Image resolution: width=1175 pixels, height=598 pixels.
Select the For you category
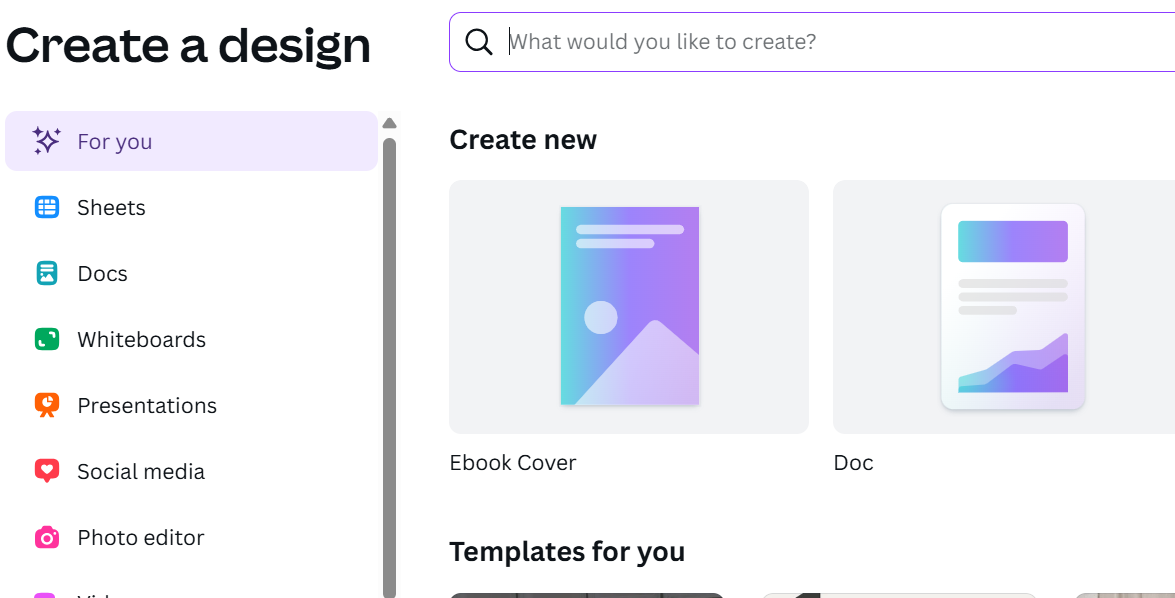click(114, 142)
